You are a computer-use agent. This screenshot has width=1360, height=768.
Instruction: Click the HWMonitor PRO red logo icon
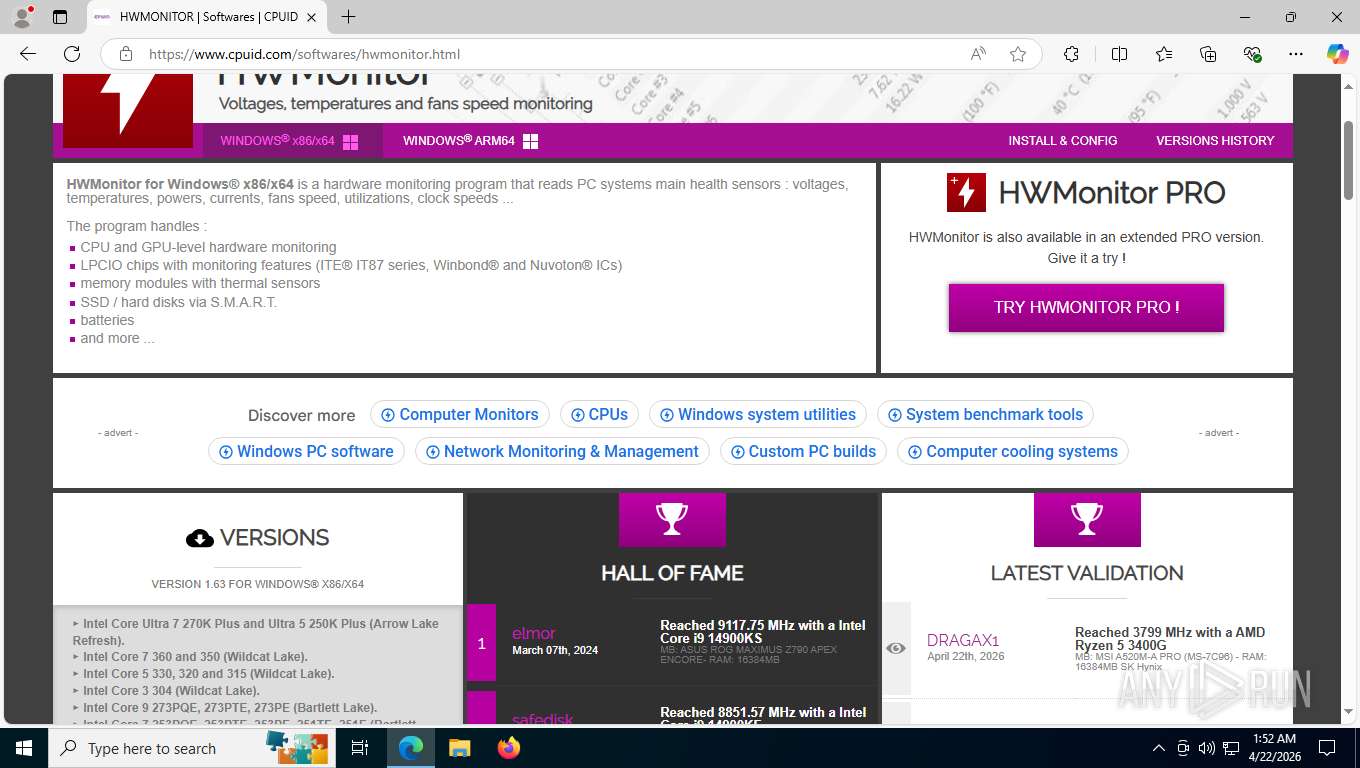[966, 193]
